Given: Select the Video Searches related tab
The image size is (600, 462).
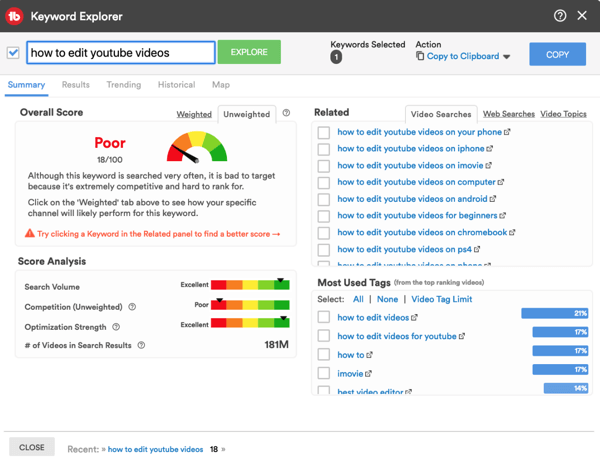Looking at the screenshot, I should (x=441, y=114).
